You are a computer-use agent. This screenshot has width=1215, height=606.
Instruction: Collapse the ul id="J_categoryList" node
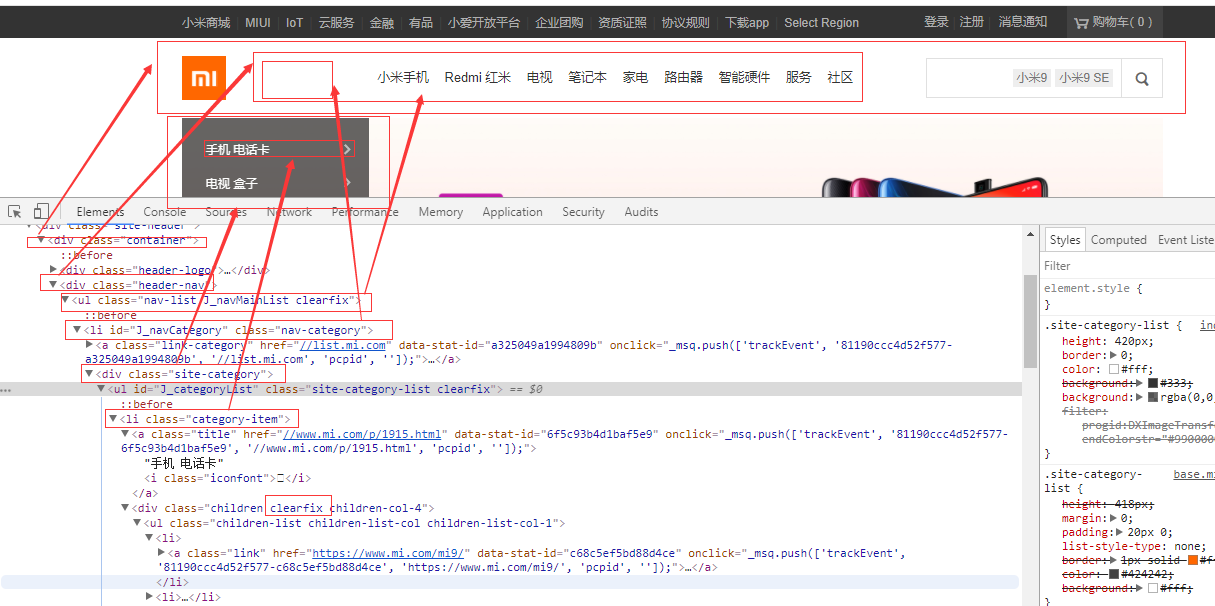pyautogui.click(x=101, y=389)
